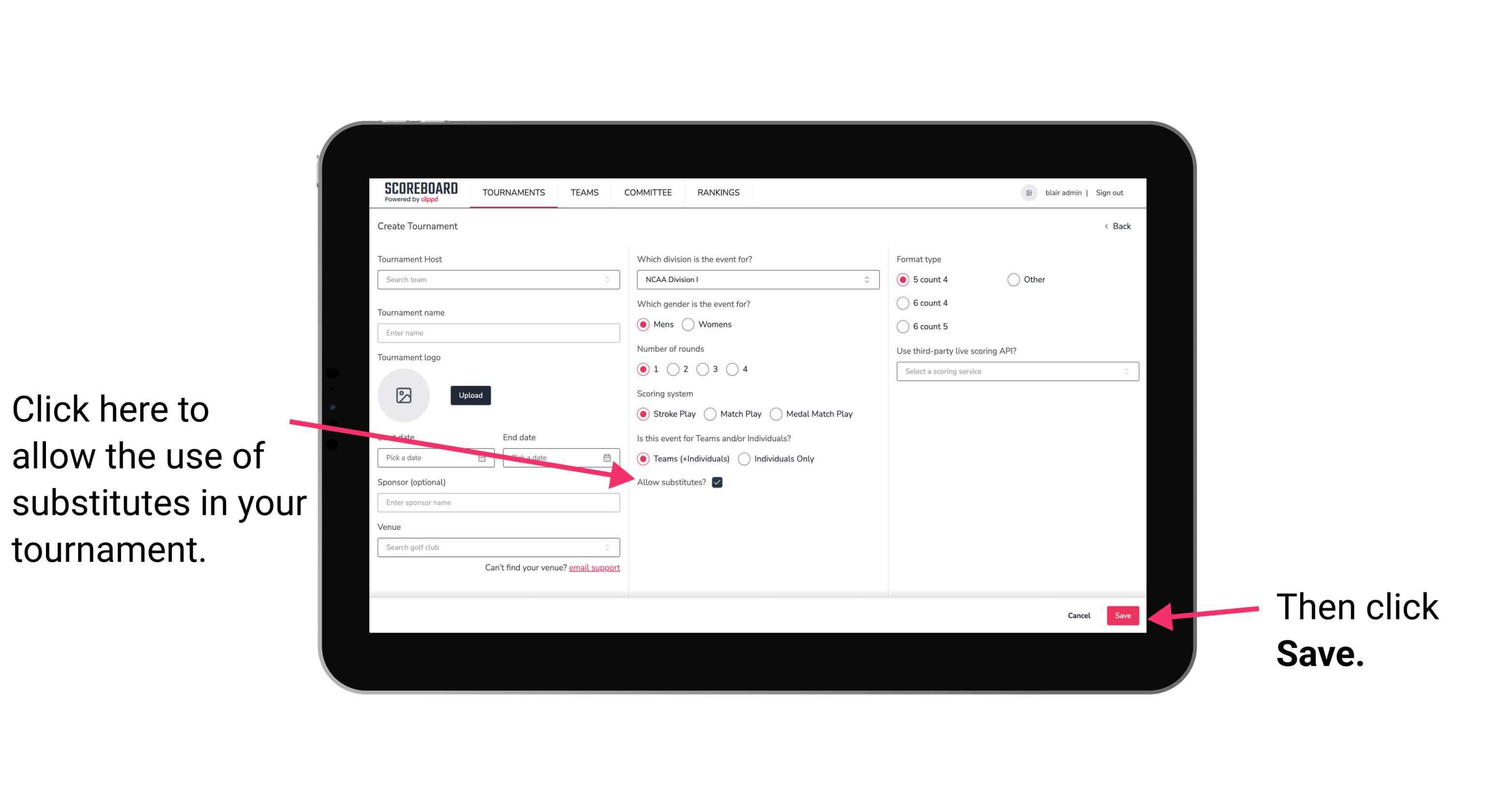The height and width of the screenshot is (812, 1510).
Task: Open the RANKINGS tab
Action: pyautogui.click(x=717, y=192)
